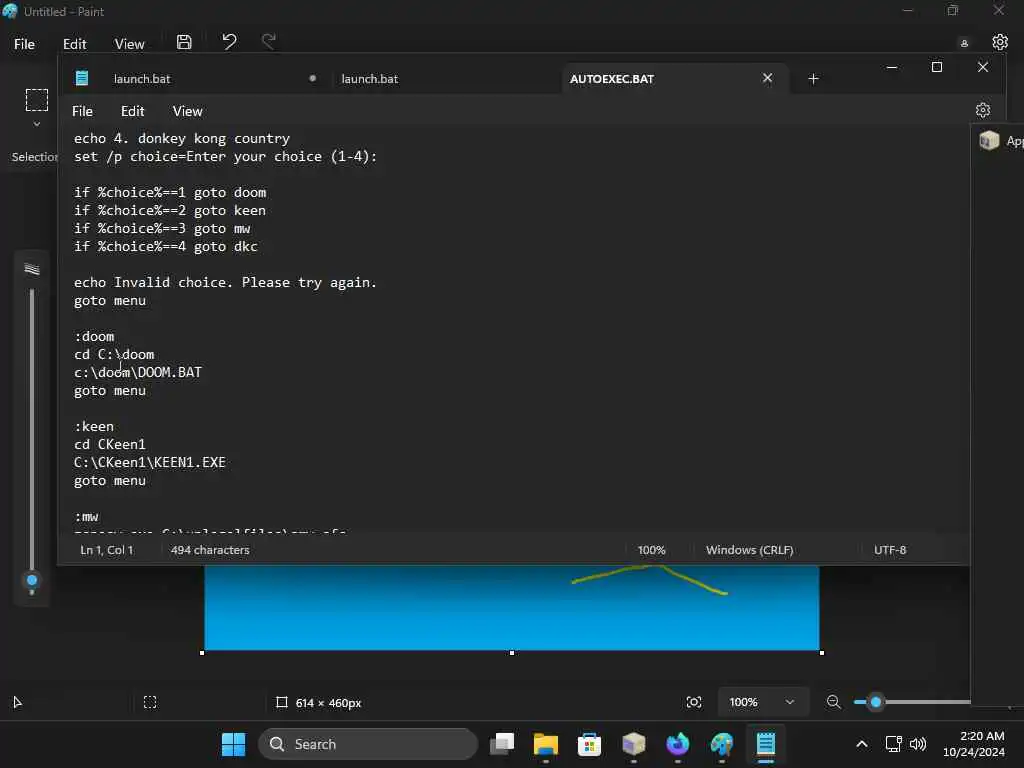Click the fit to window icon in Paint
The image size is (1024, 768).
coord(694,702)
